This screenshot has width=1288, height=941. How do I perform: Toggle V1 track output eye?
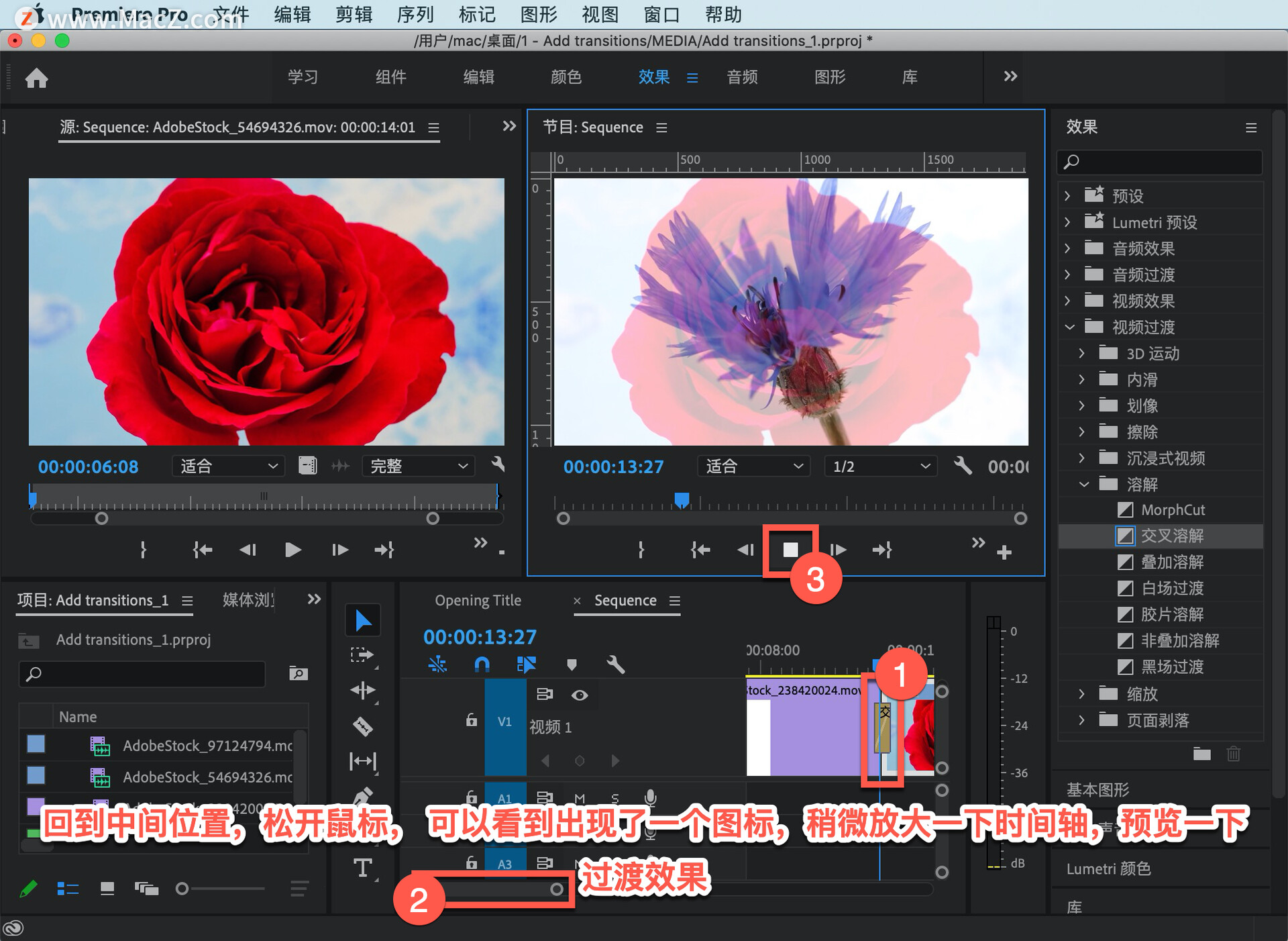[580, 695]
